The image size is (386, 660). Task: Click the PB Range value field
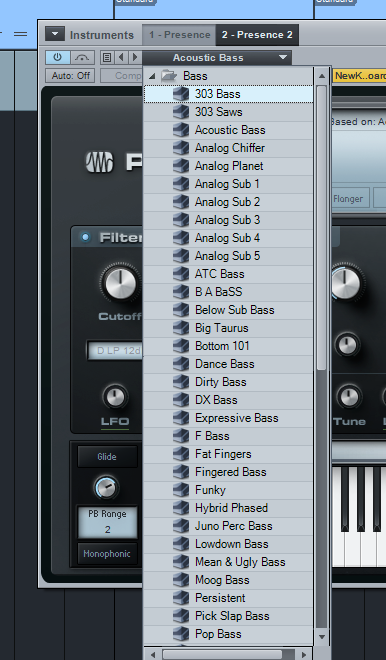point(107,522)
